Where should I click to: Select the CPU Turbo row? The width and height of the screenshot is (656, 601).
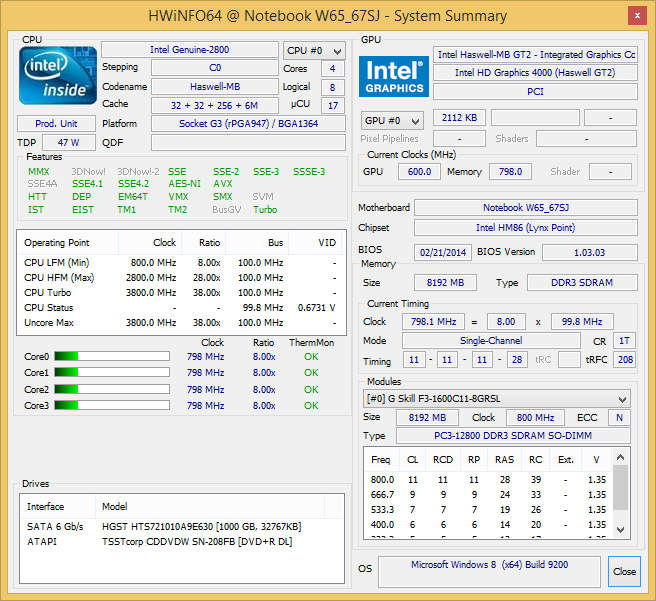coord(181,293)
